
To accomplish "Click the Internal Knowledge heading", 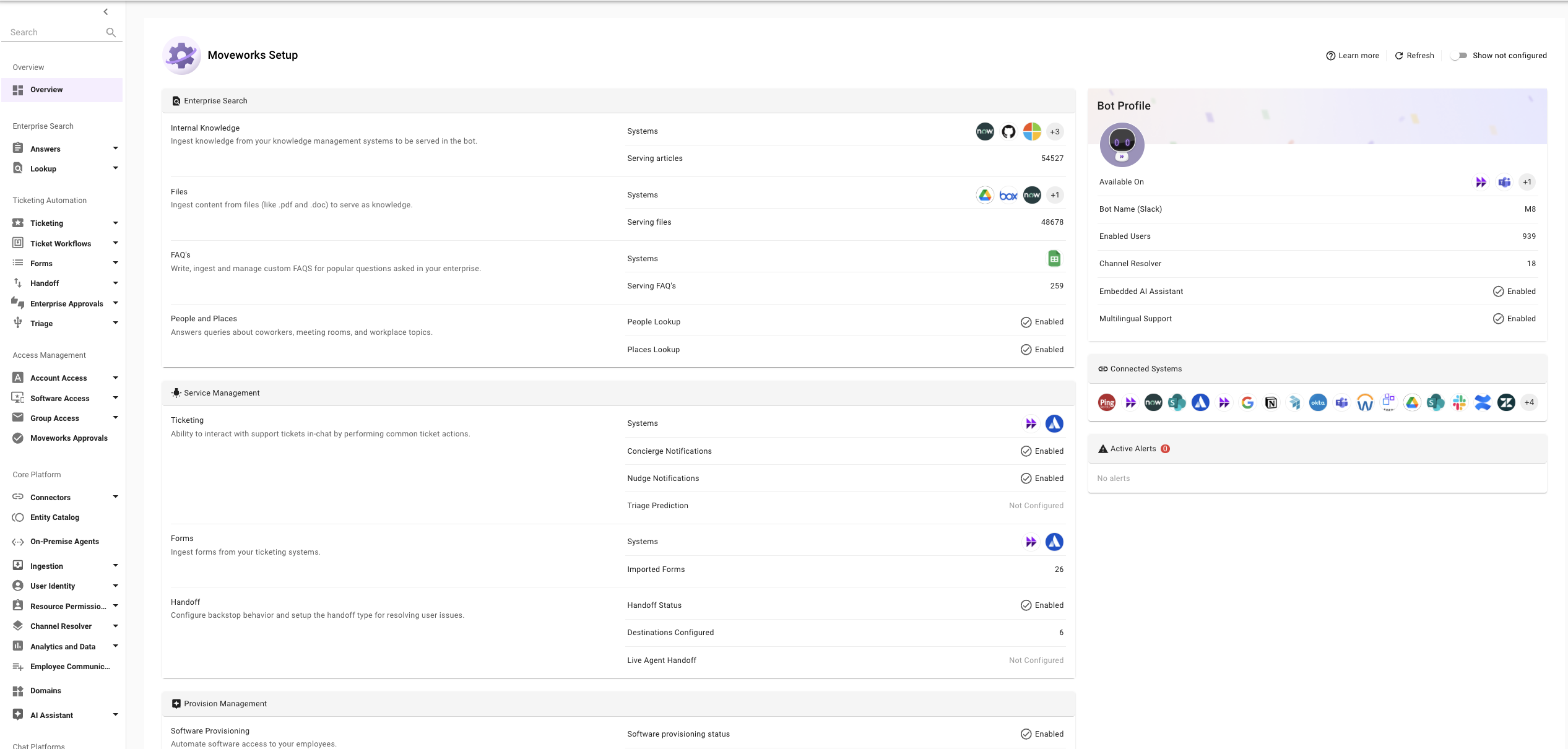I will tap(205, 128).
